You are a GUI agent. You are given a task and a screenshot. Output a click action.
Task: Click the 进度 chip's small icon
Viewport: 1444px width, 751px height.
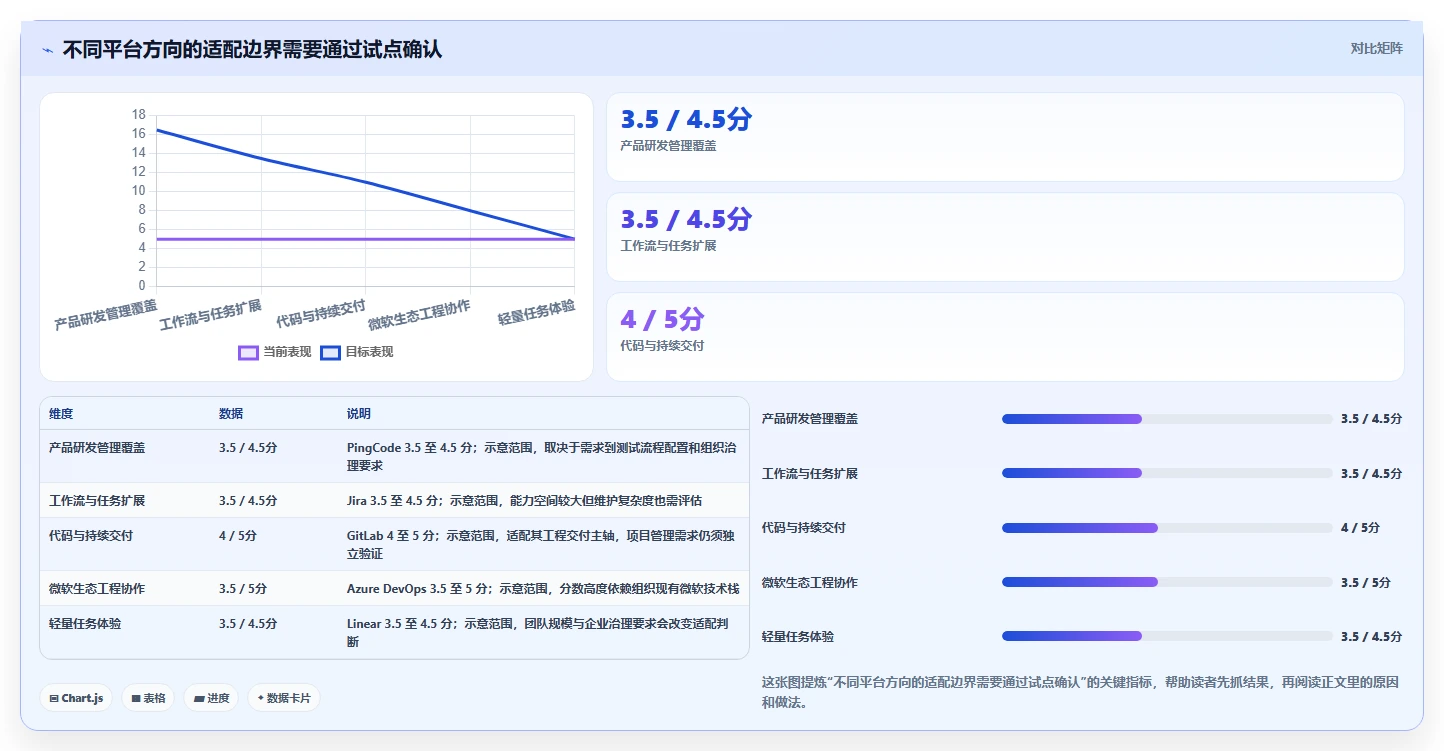[198, 698]
